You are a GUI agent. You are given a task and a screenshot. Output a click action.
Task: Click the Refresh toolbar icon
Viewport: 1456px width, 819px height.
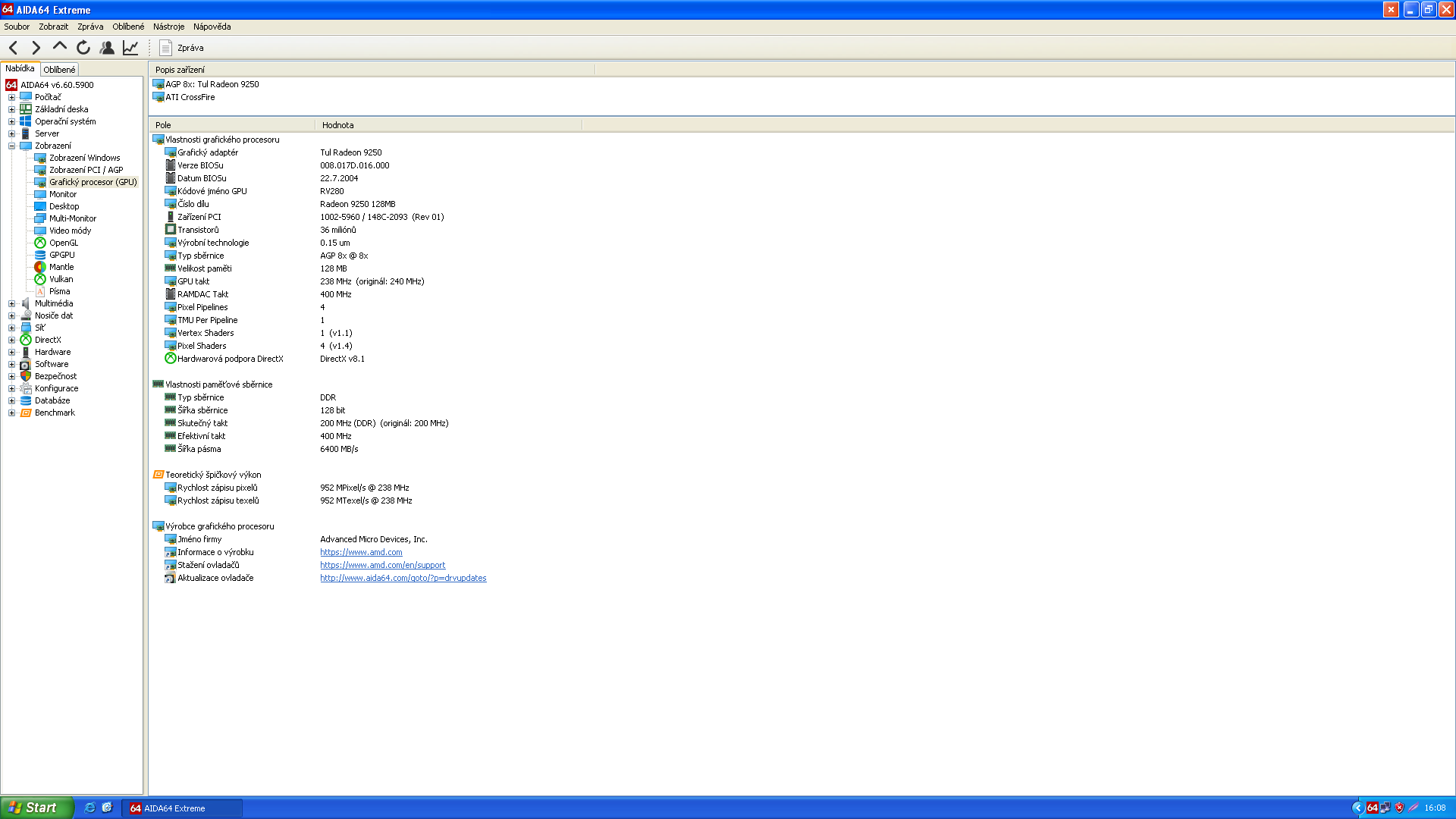coord(83,48)
